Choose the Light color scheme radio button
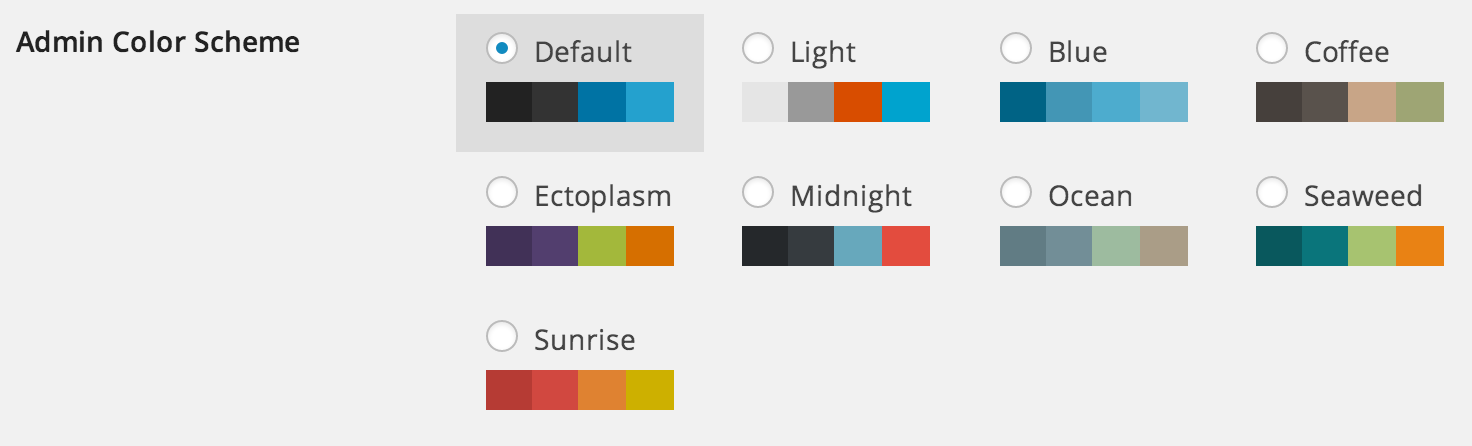Viewport: 1472px width, 446px height. click(758, 47)
